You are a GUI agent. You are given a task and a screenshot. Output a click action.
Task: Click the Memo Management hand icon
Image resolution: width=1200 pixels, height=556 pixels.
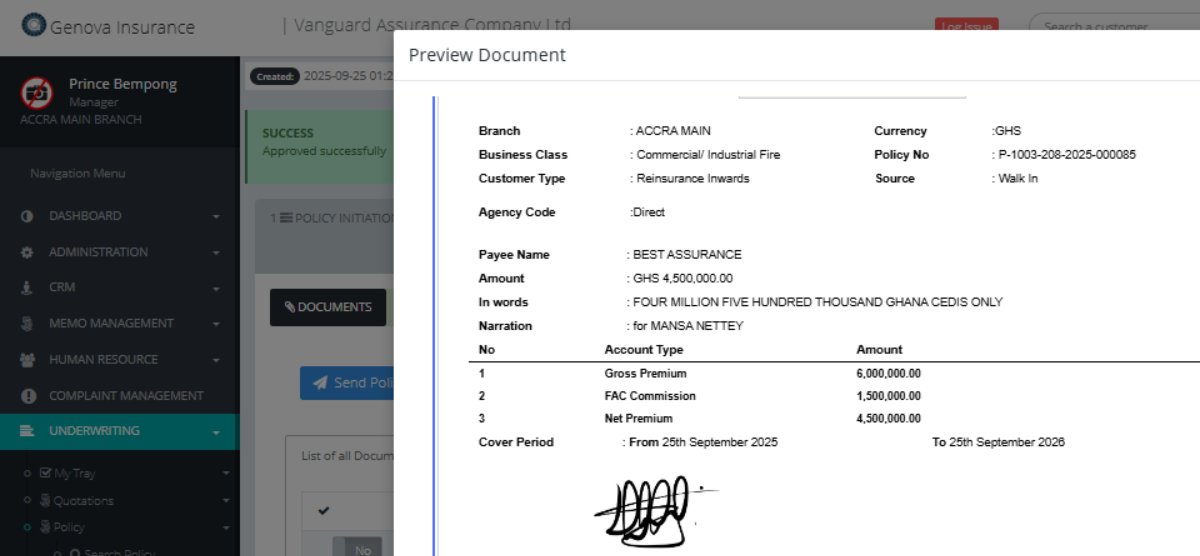coord(28,324)
